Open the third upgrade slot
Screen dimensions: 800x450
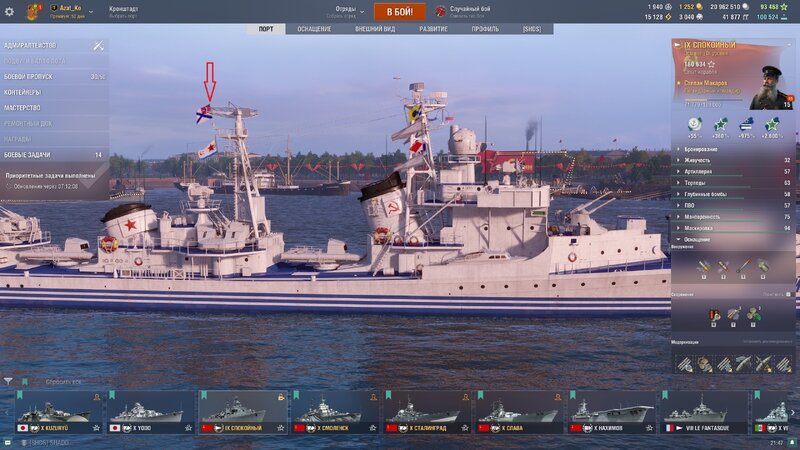[x=724, y=364]
